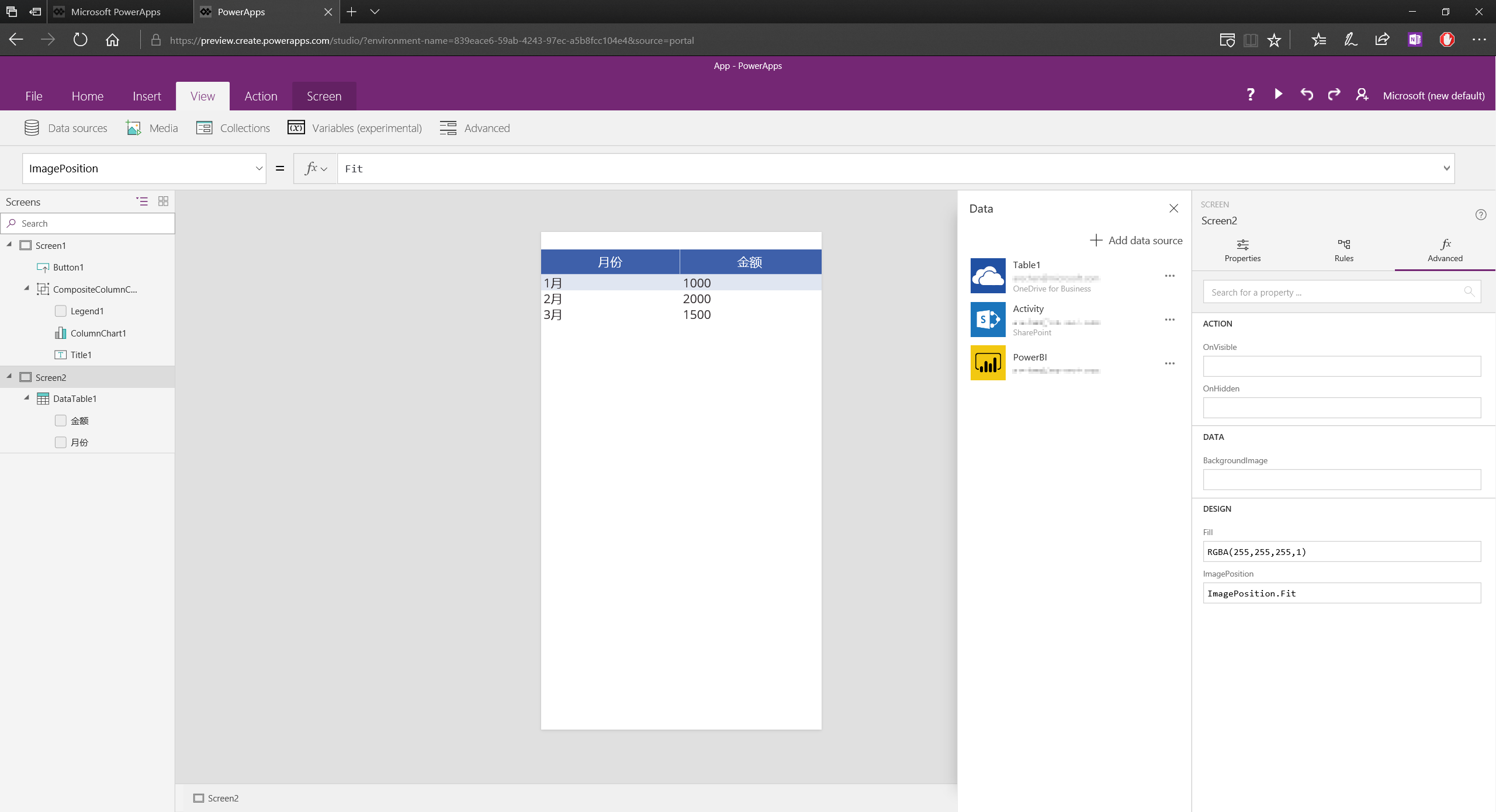Select Button1 in the screens tree
This screenshot has height=812, width=1496.
(68, 267)
